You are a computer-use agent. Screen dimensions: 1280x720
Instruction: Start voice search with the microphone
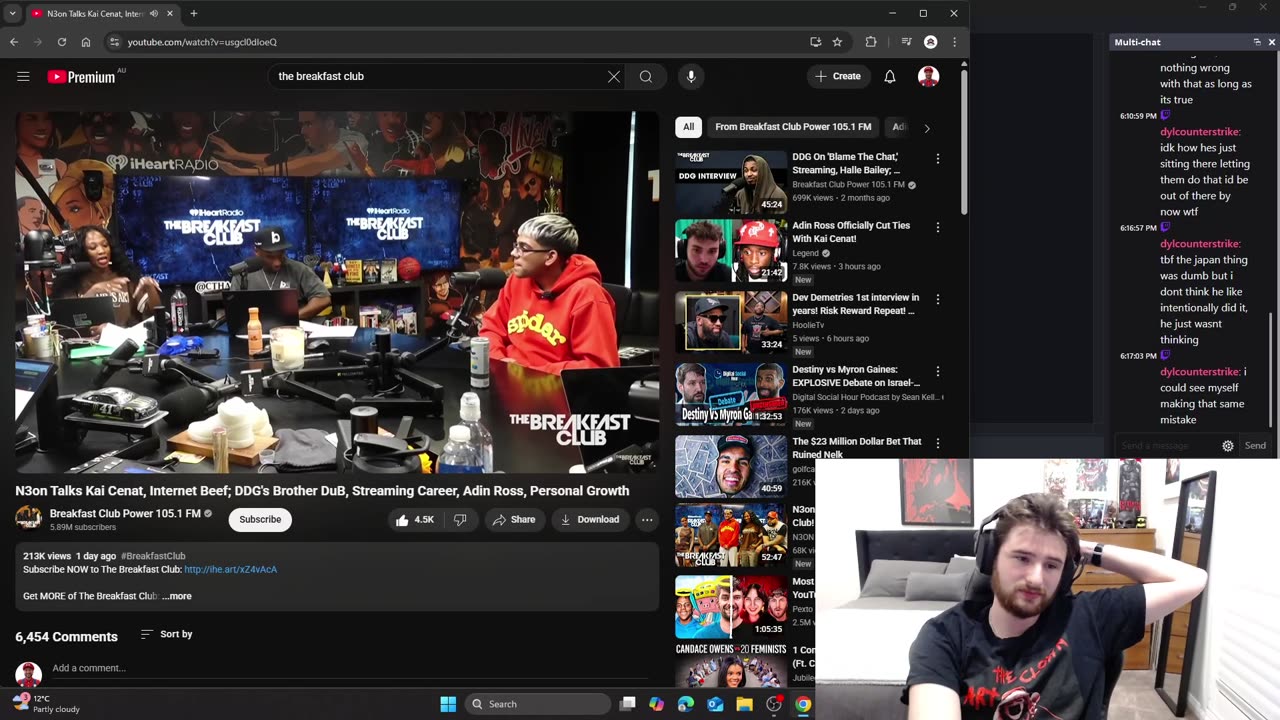click(691, 76)
